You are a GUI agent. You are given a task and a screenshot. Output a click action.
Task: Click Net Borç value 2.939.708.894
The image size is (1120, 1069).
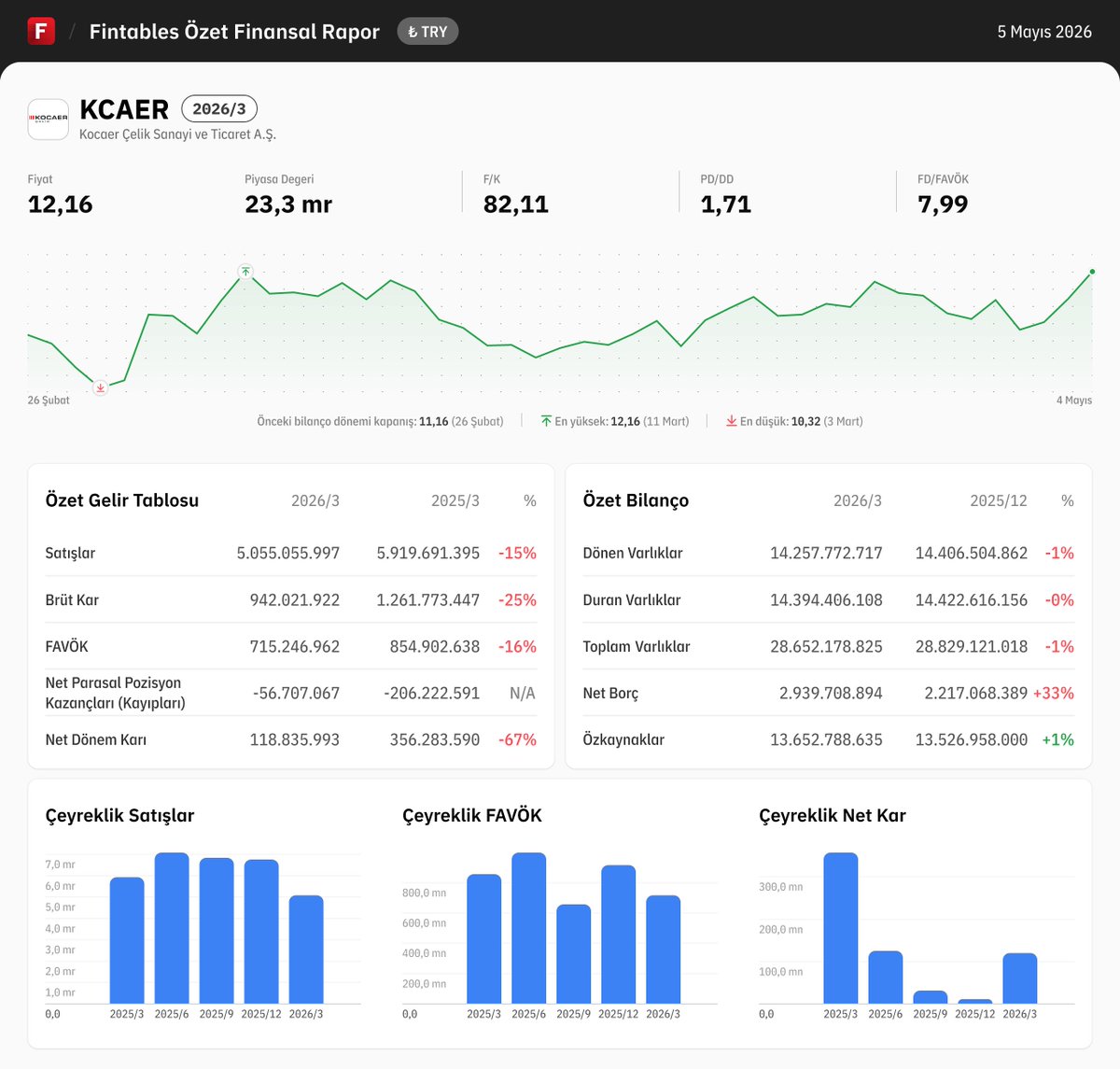click(831, 694)
